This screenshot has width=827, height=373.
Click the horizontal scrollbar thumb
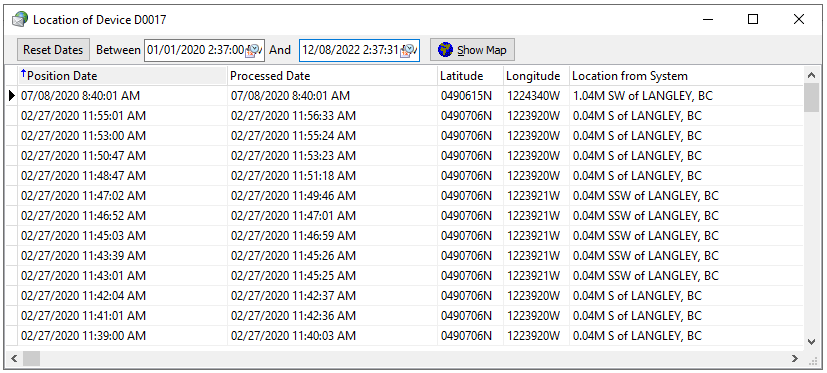click(32, 359)
